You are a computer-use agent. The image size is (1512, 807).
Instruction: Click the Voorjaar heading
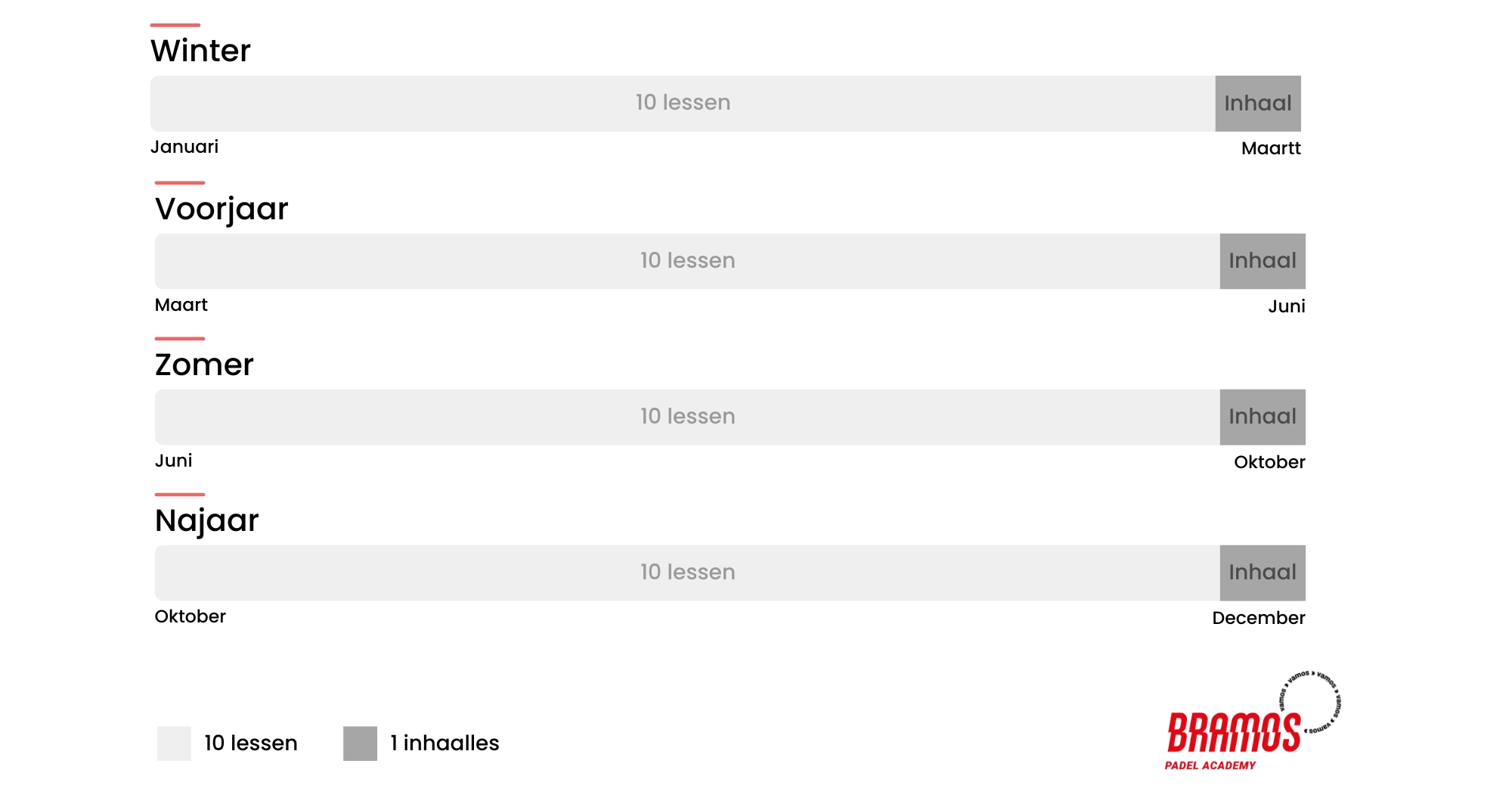222,210
